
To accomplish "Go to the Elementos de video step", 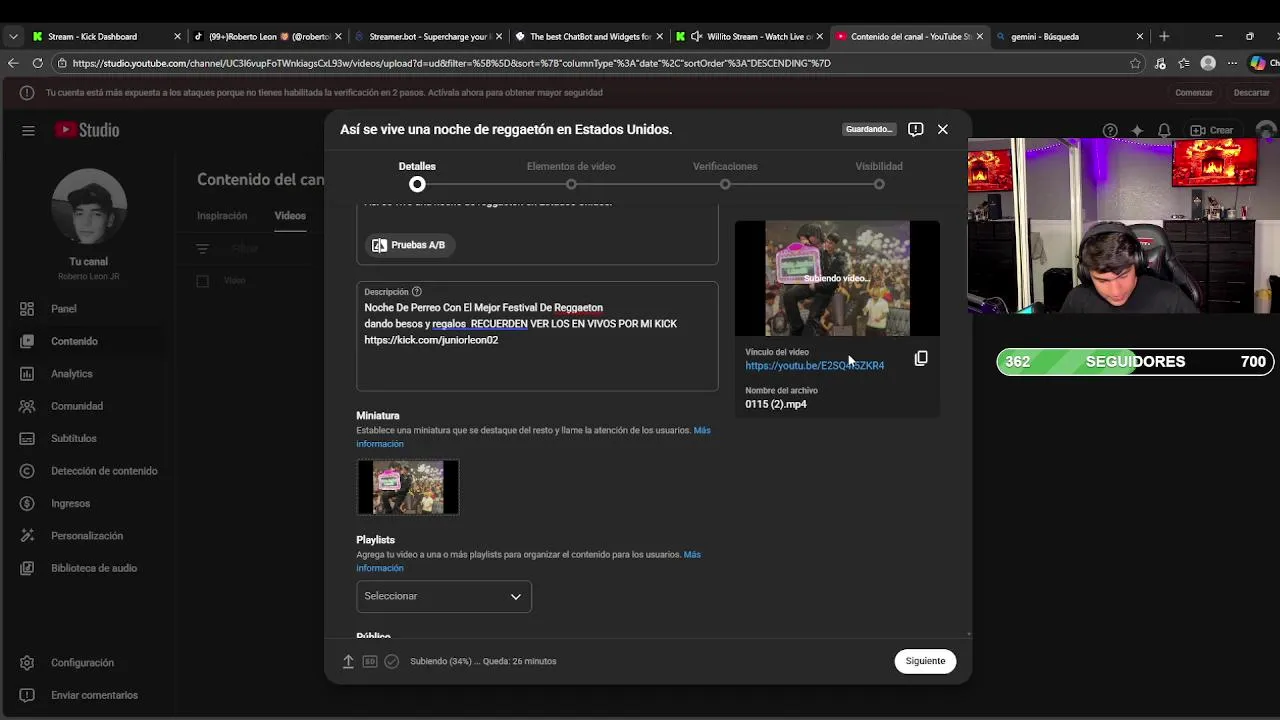I will pos(571,175).
